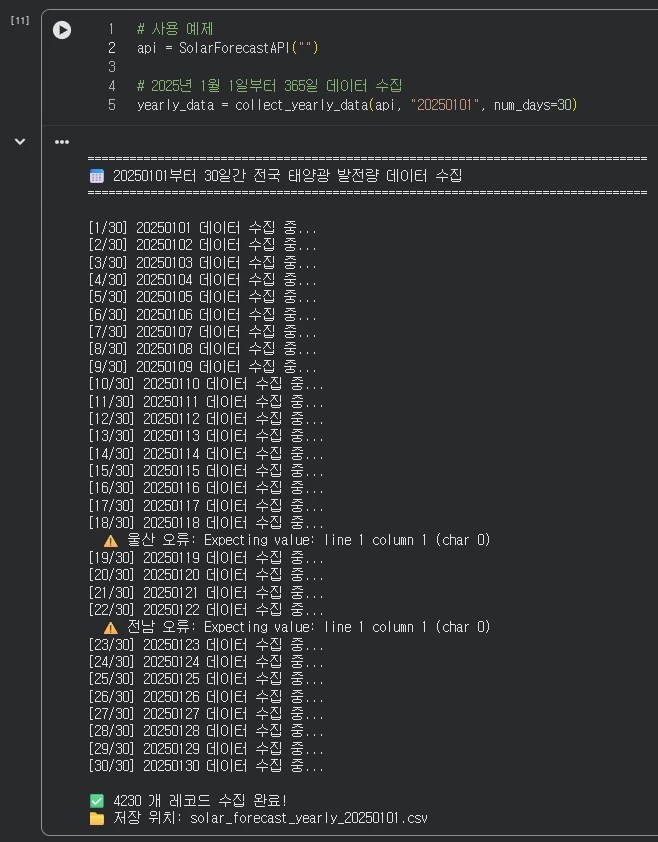This screenshot has width=658, height=842.
Task: Click output row [22/30] 20250122
Action: point(206,610)
